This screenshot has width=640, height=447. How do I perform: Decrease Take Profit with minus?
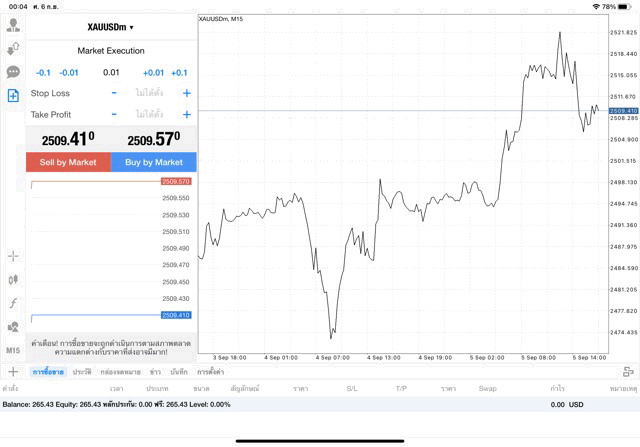[x=114, y=114]
